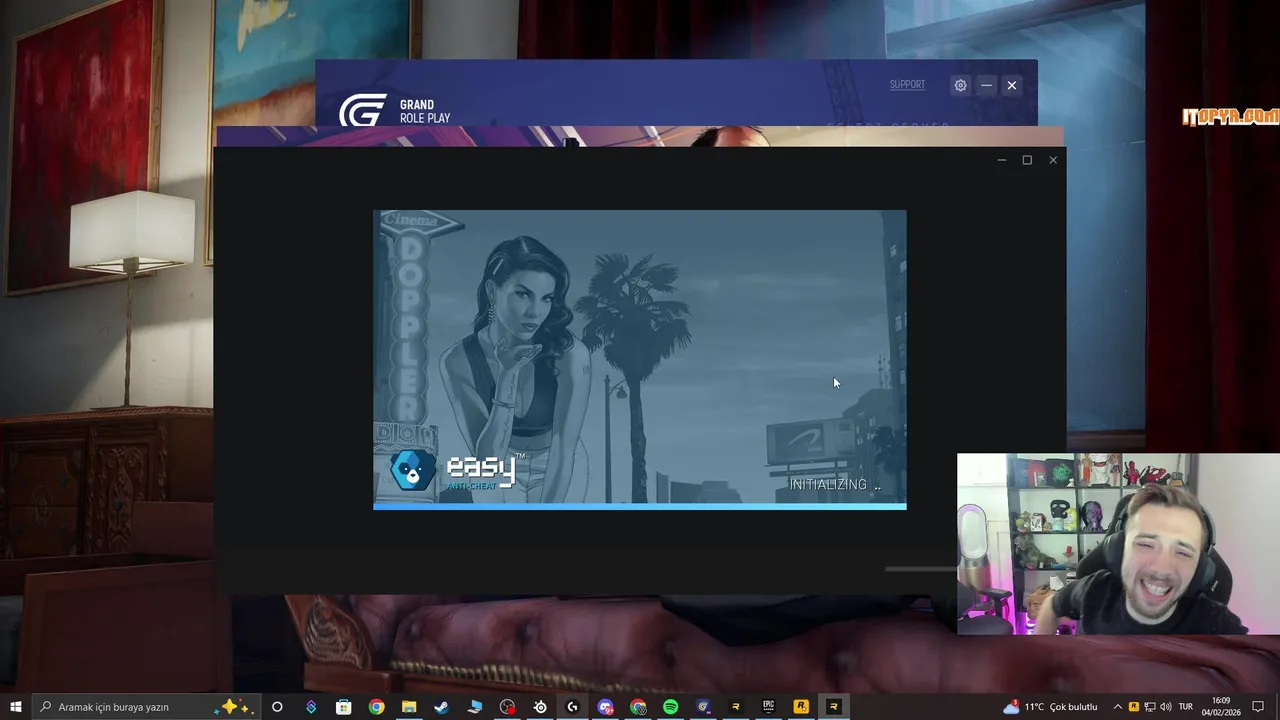Switch TUR keyboard input language
Screen dimensions: 1280x720
(x=1186, y=707)
